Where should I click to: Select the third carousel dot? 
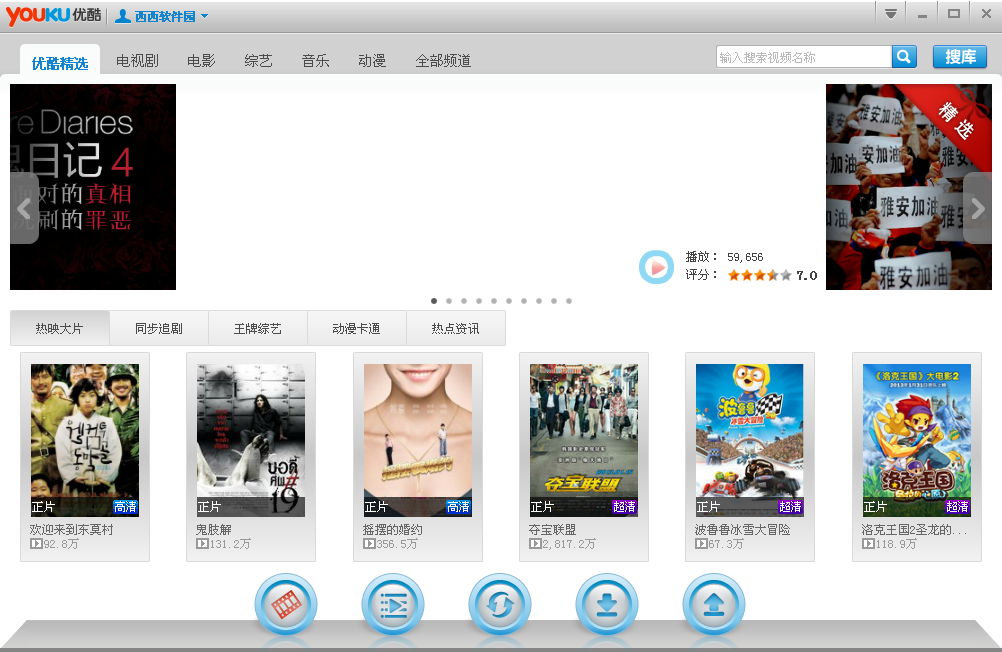(x=464, y=300)
